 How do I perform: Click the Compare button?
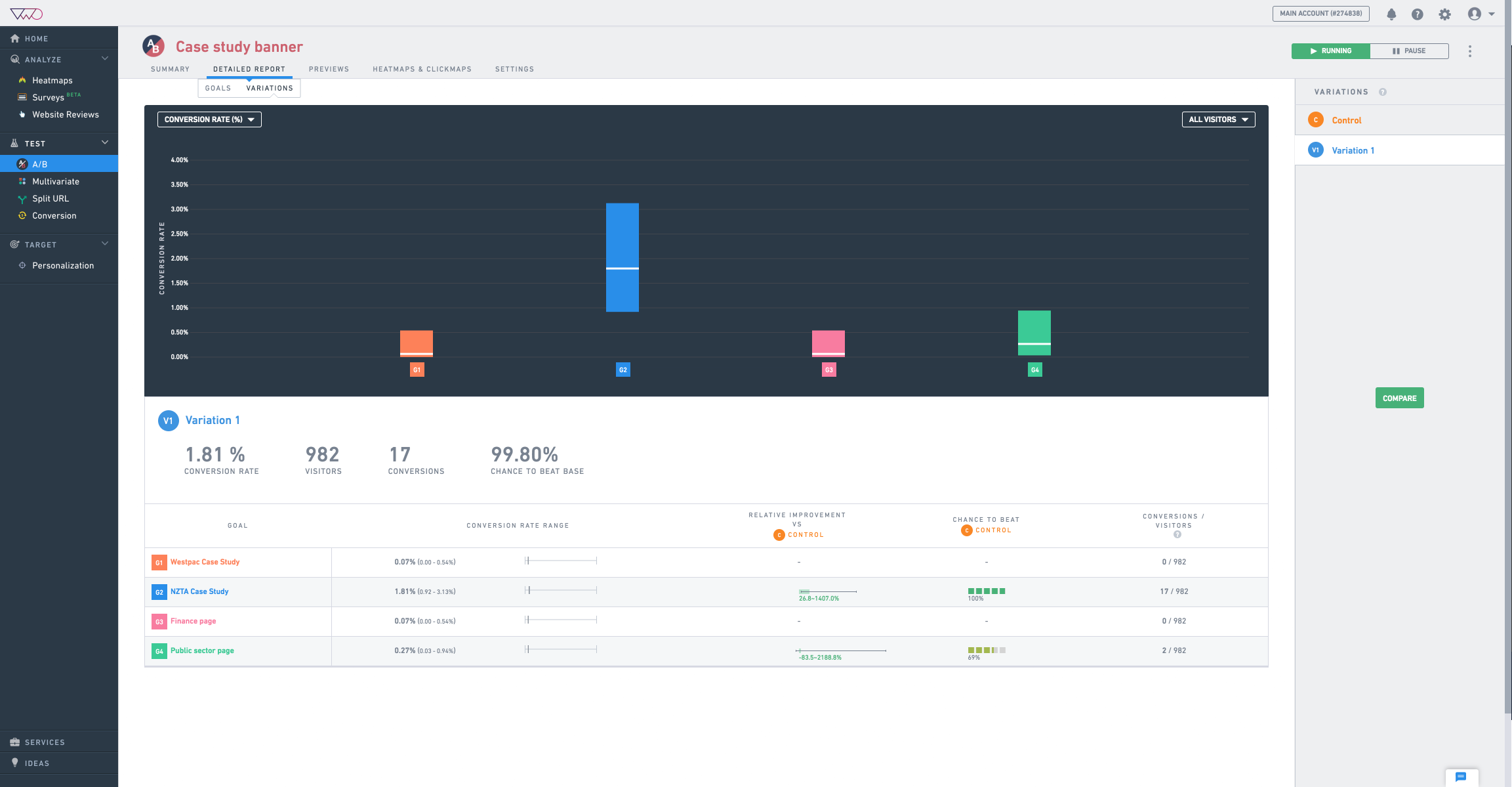coord(1399,398)
